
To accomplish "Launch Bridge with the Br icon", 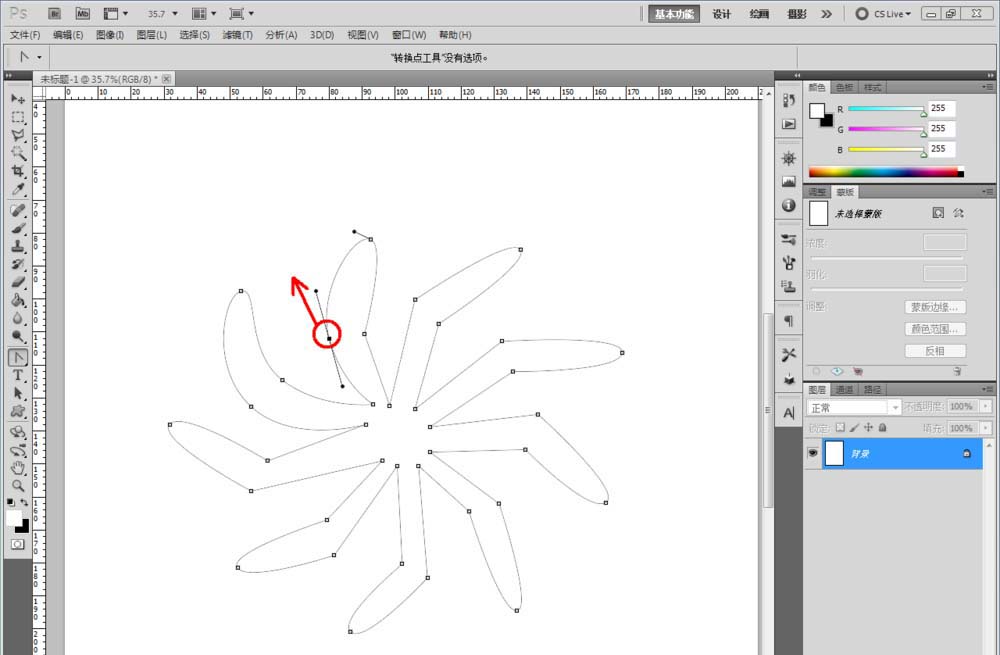I will 54,13.
